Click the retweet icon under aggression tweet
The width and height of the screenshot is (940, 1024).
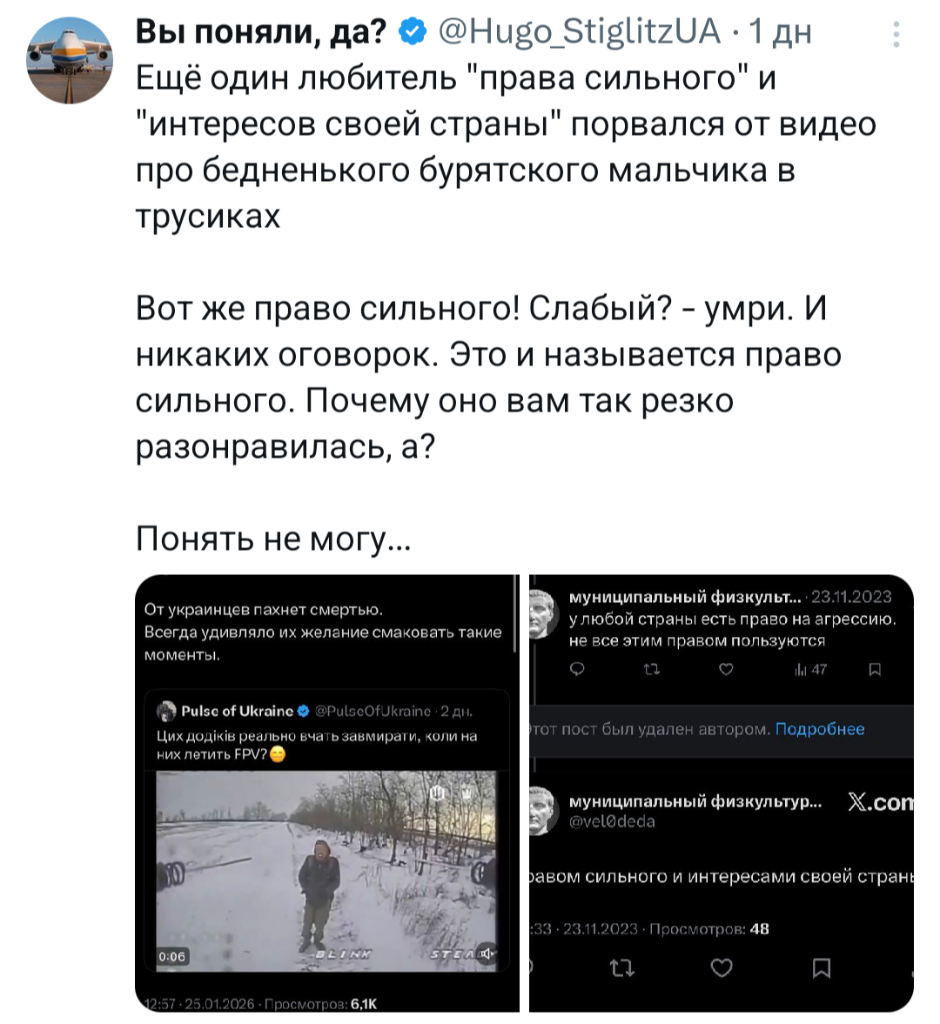(648, 672)
